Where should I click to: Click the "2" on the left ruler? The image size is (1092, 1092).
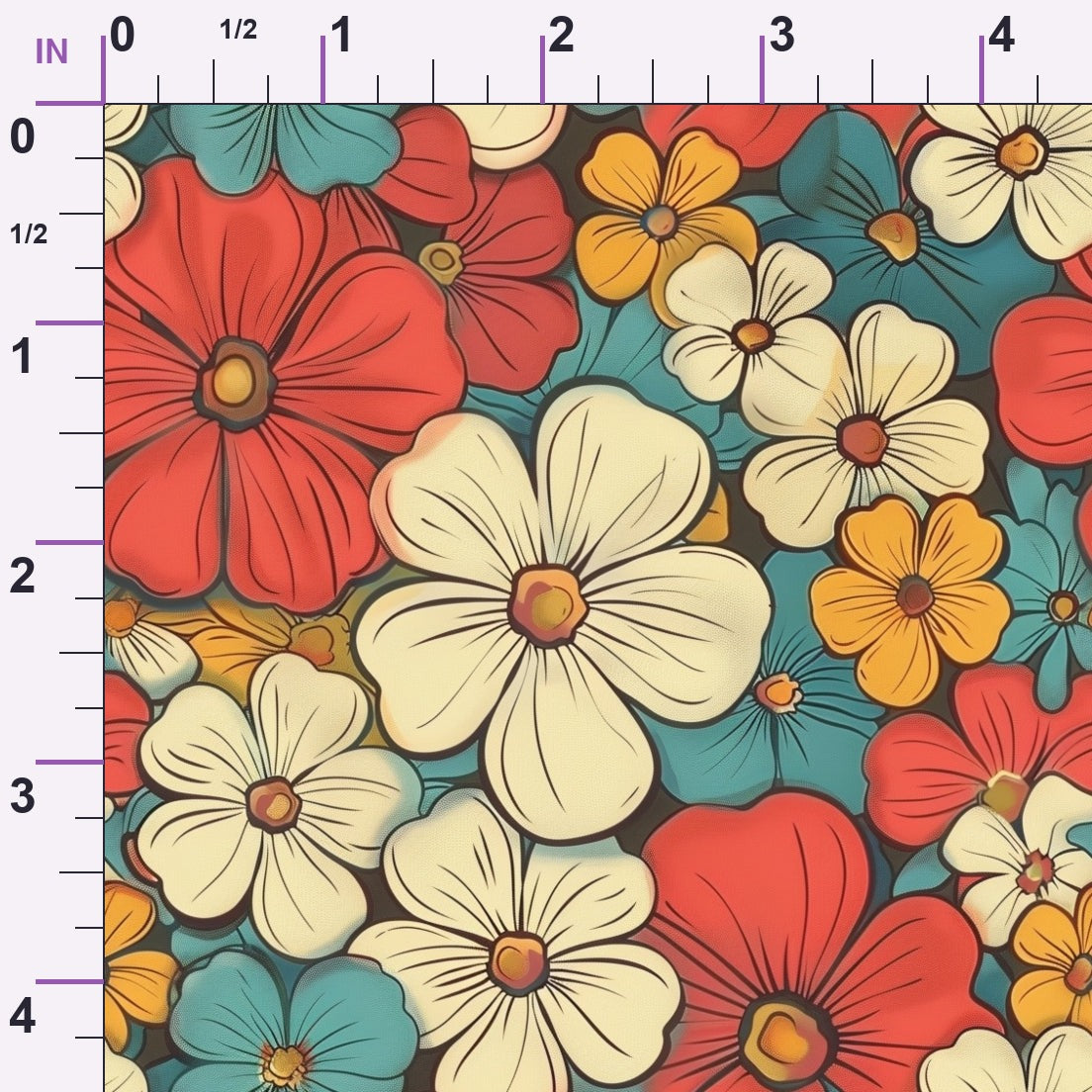click(23, 577)
